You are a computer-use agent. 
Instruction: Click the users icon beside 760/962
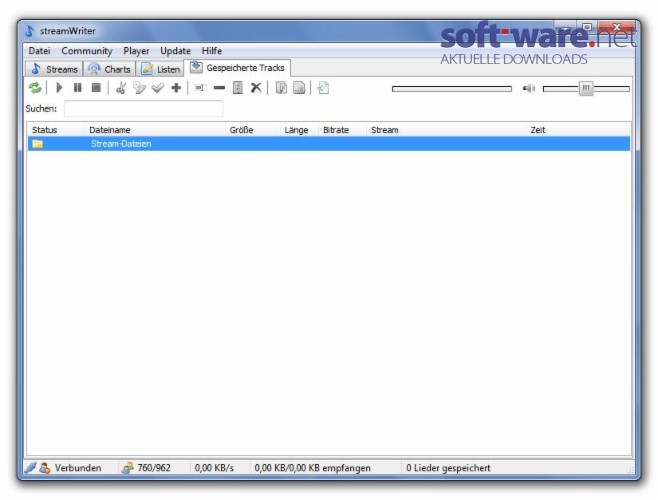tap(128, 468)
